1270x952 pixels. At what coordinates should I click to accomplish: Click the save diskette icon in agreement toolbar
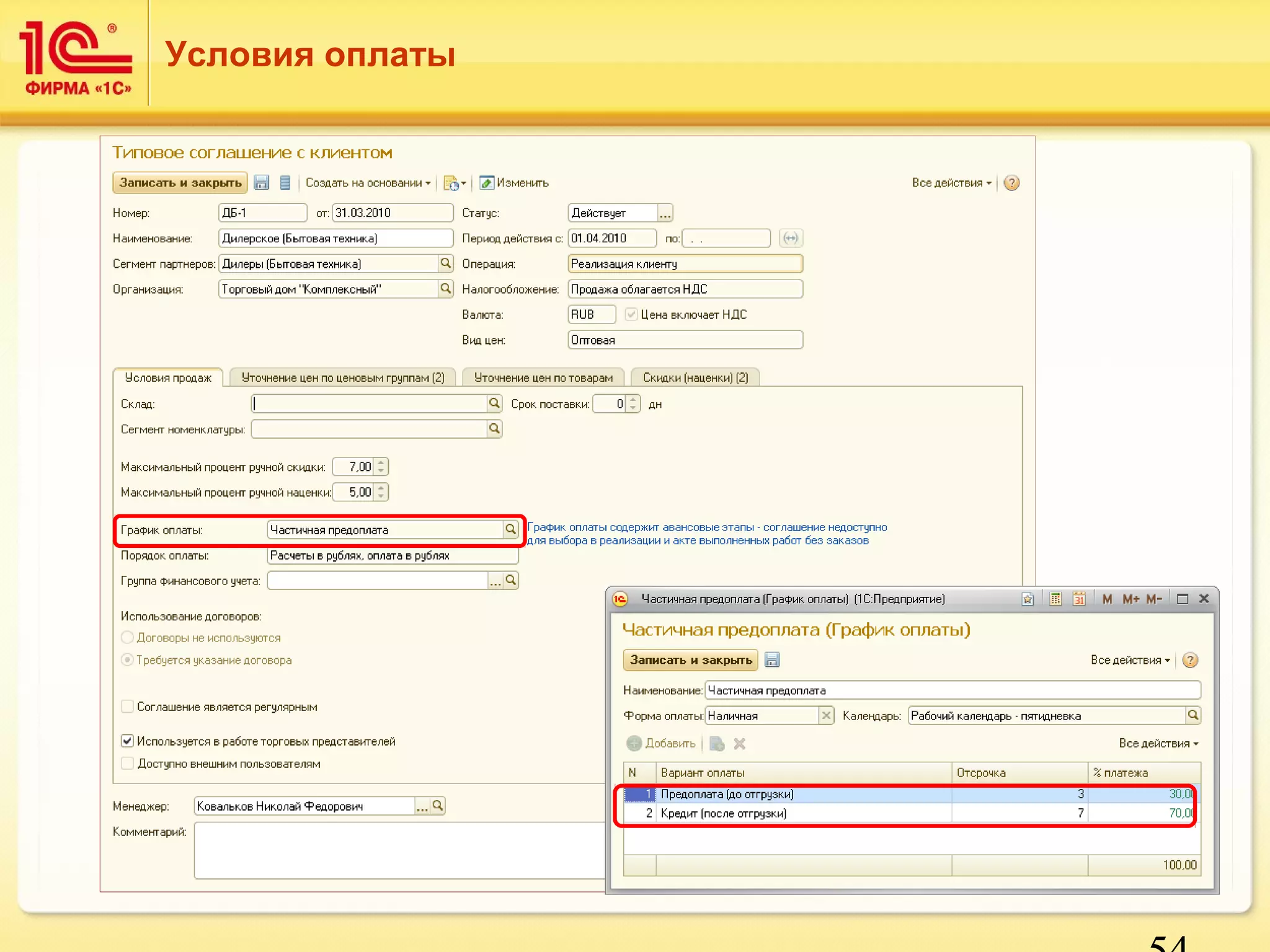[x=261, y=182]
